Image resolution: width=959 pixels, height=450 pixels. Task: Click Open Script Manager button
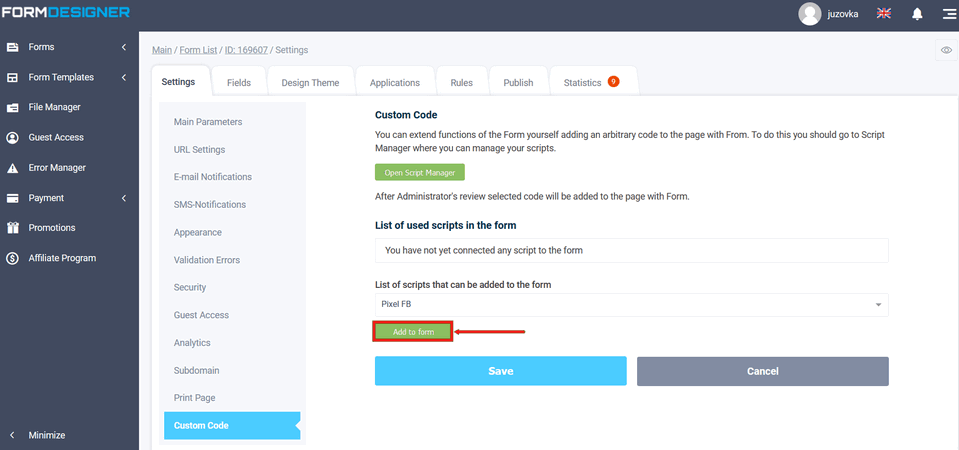419,173
